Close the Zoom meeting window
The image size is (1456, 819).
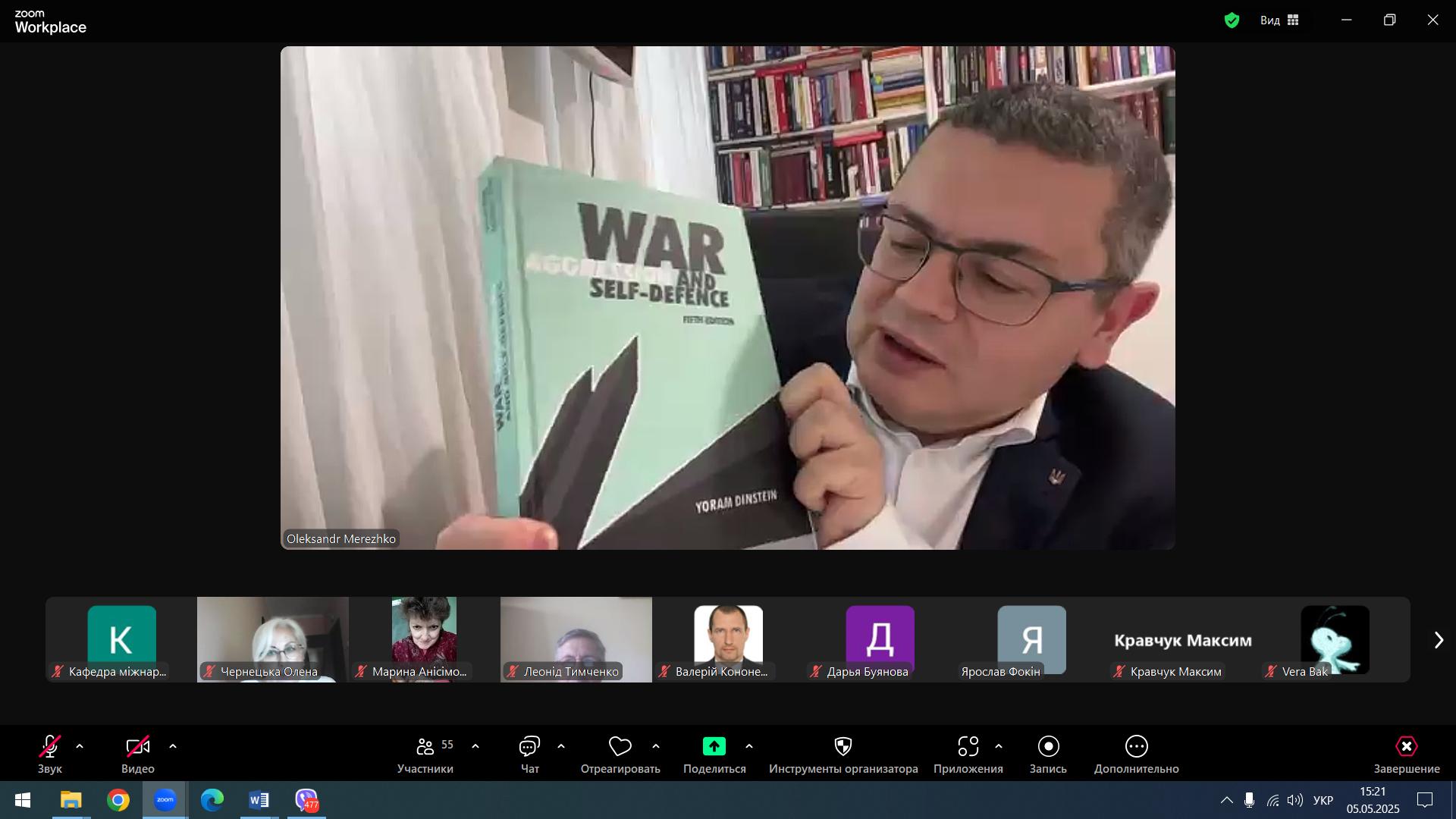[x=1432, y=20]
